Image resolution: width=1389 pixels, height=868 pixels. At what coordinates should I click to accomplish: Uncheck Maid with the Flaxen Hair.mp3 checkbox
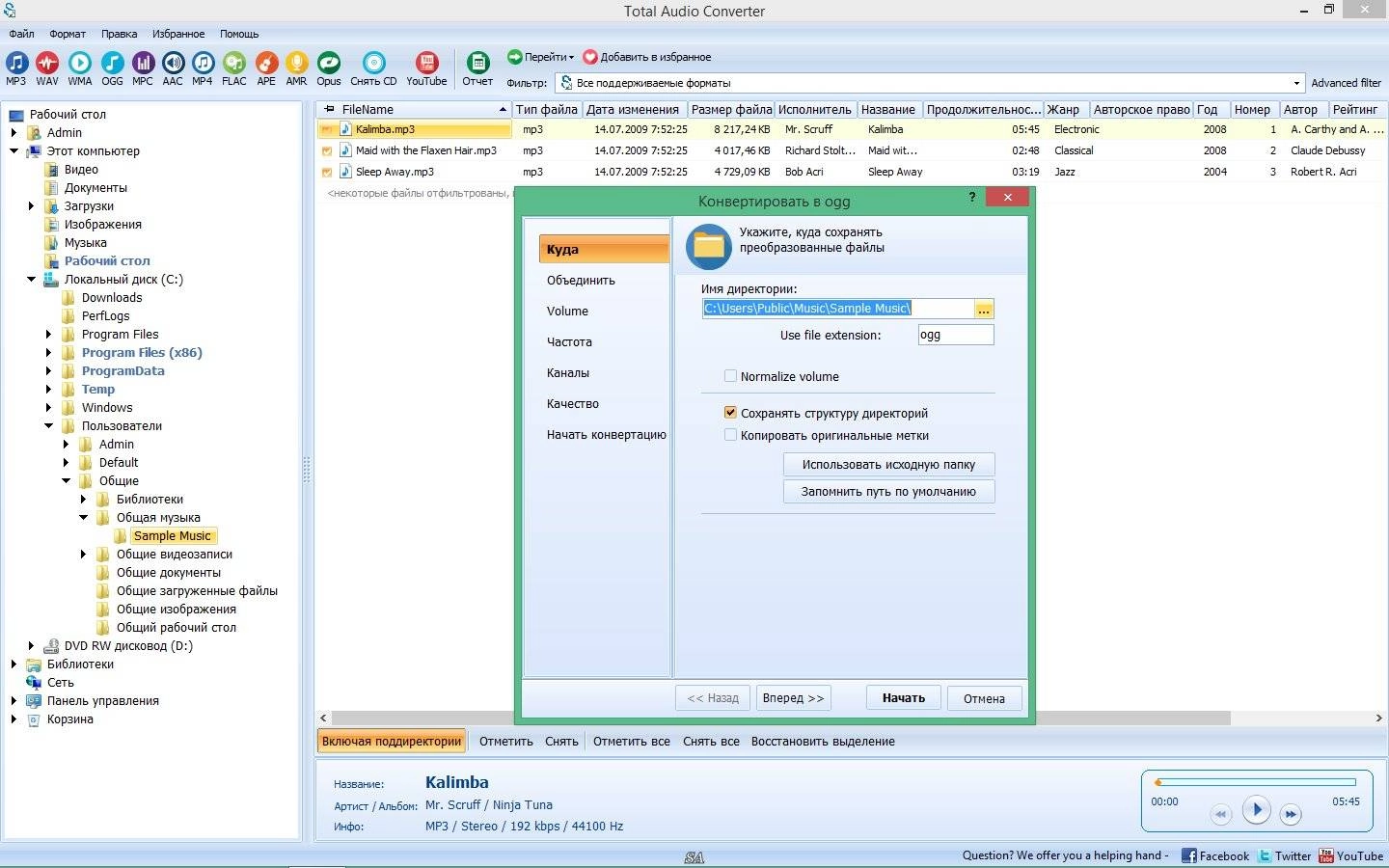coord(327,150)
